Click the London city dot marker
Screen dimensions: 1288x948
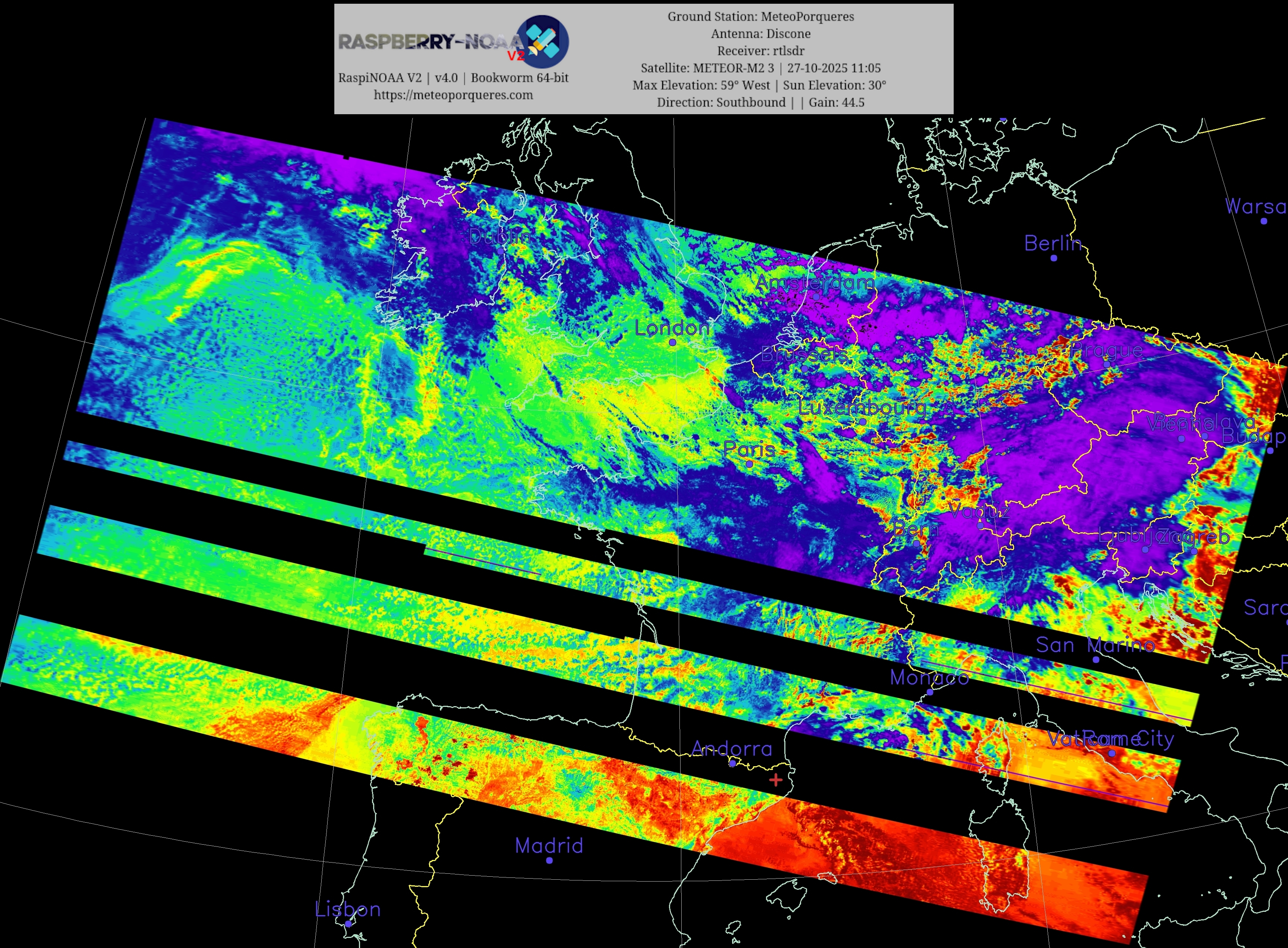point(672,343)
